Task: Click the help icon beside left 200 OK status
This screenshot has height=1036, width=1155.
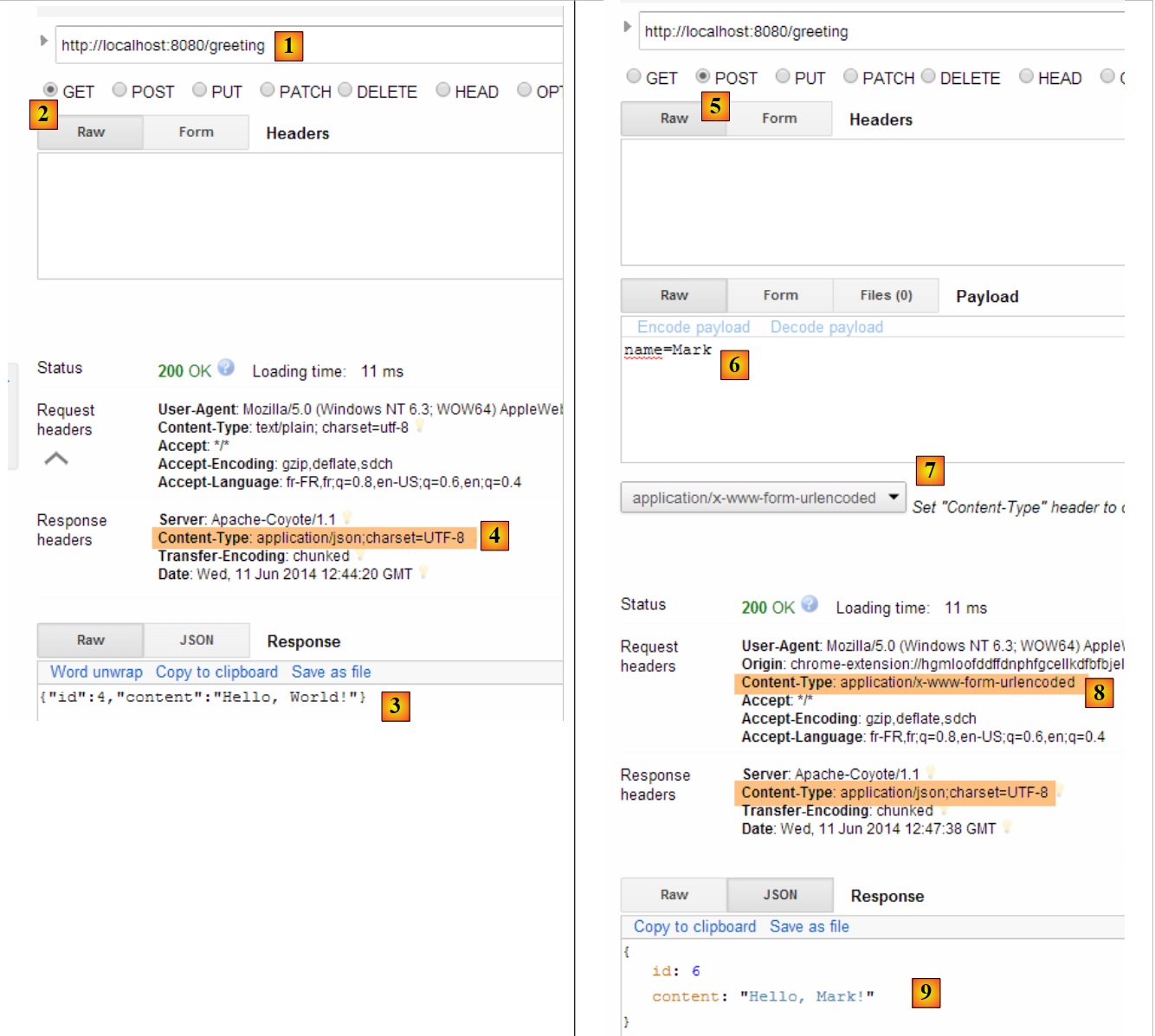Action: (226, 368)
